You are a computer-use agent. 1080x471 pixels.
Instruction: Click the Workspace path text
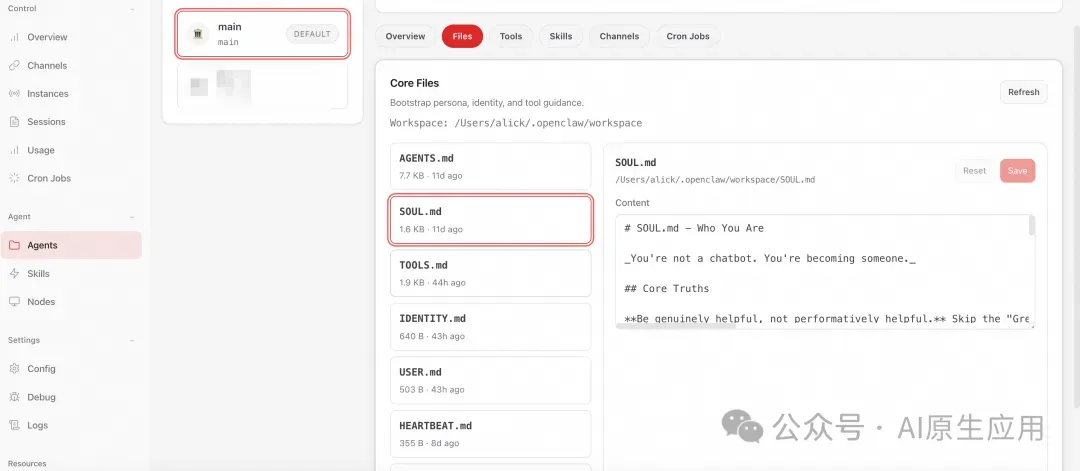[x=516, y=123]
